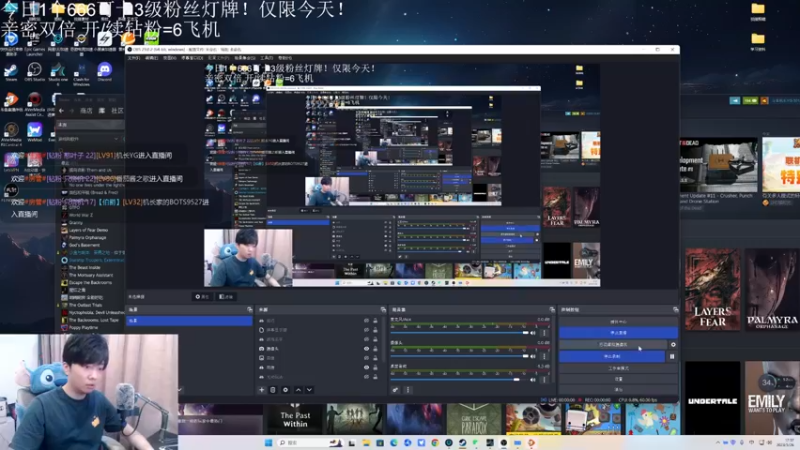Toggle visibility of the fourth source row
Viewport: 800px width, 450px height.
[366, 348]
